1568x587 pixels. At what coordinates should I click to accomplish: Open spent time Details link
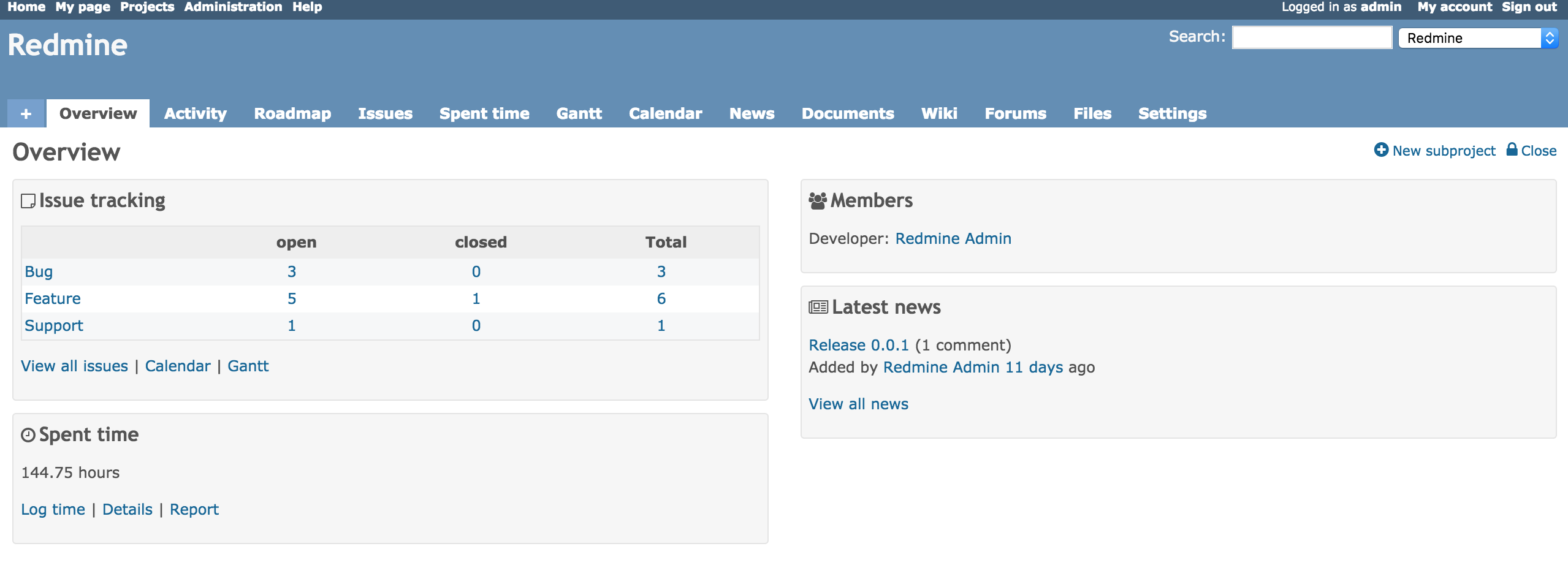127,509
